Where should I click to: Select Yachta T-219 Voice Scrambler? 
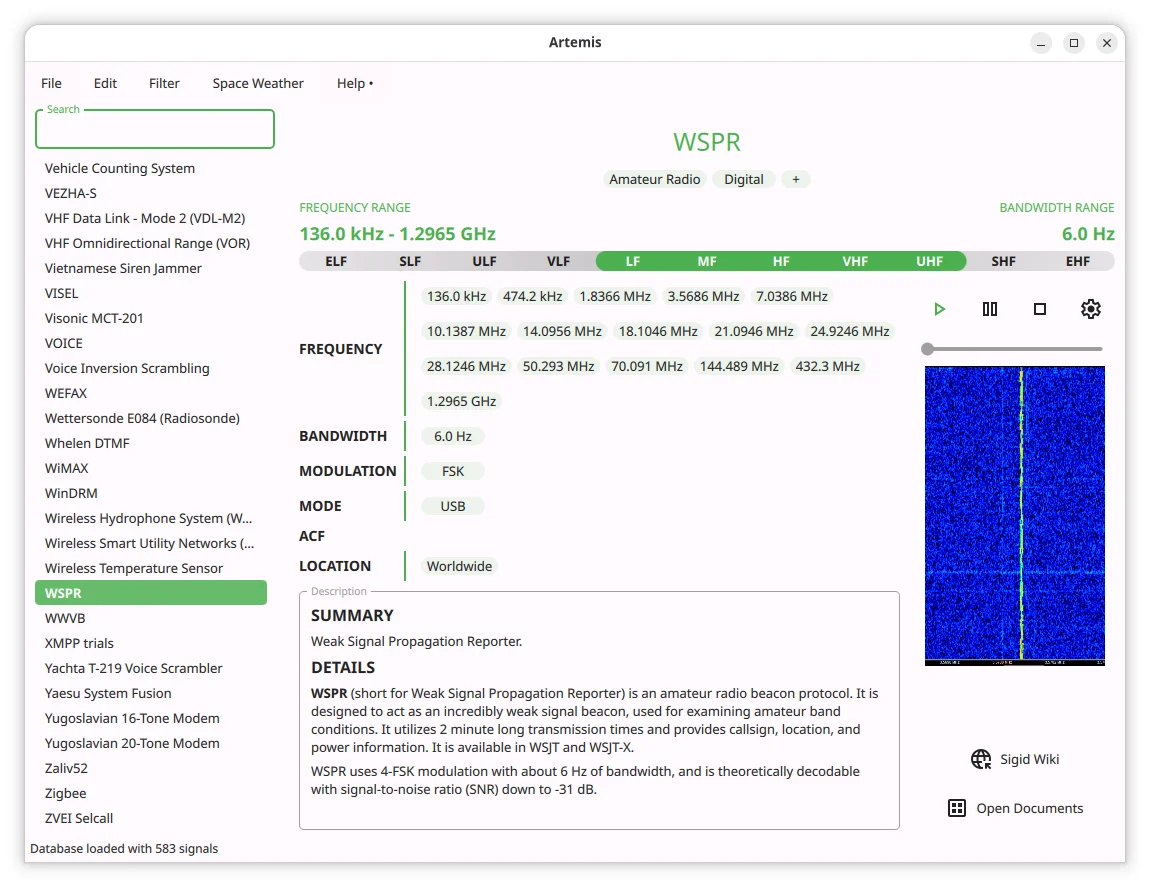(151, 668)
